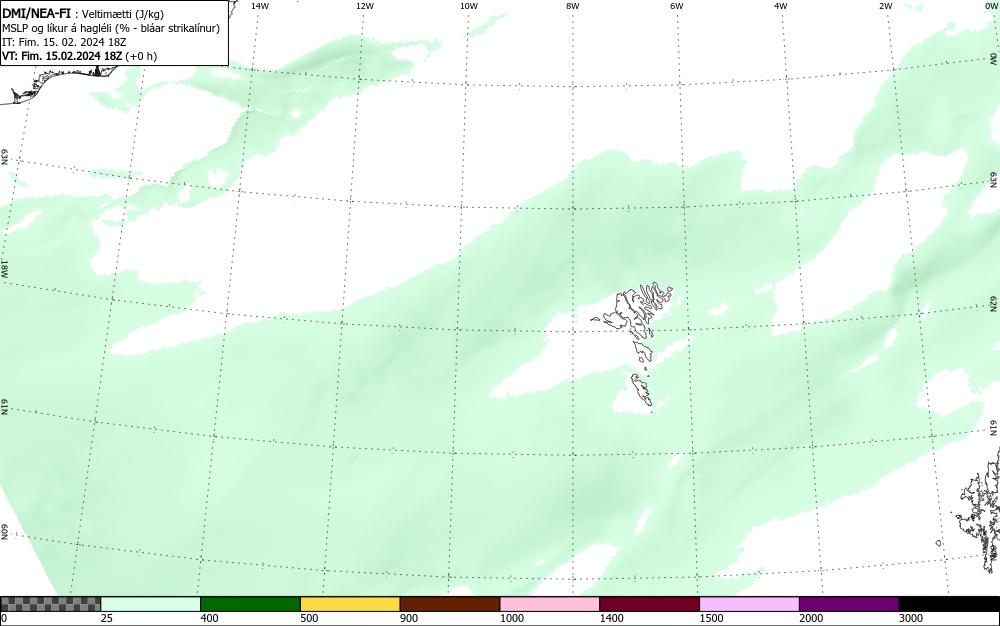1000x626 pixels.
Task: Click the rotated 62N latitude label
Action: point(994,303)
